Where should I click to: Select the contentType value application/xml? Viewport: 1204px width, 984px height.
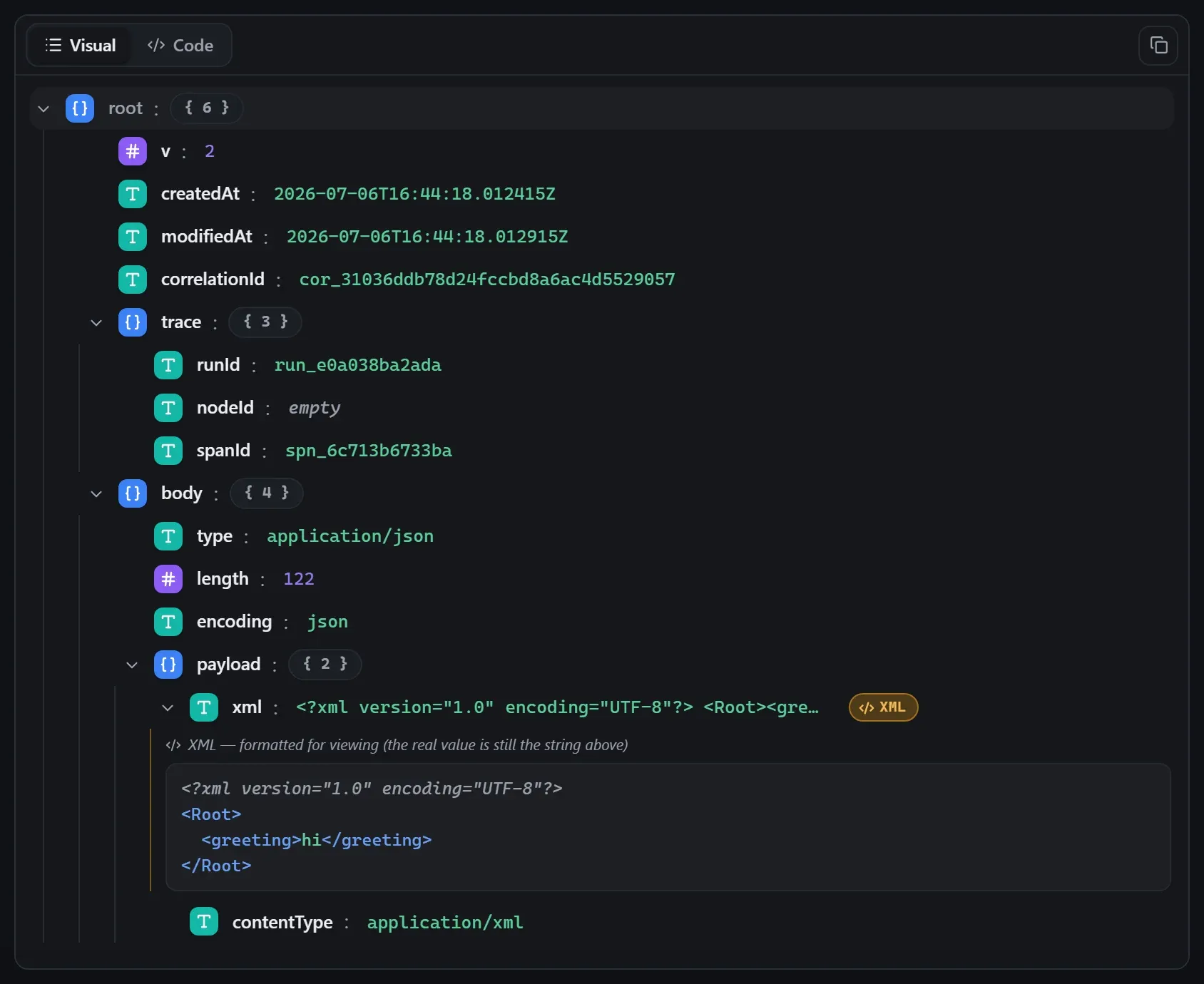coord(445,922)
